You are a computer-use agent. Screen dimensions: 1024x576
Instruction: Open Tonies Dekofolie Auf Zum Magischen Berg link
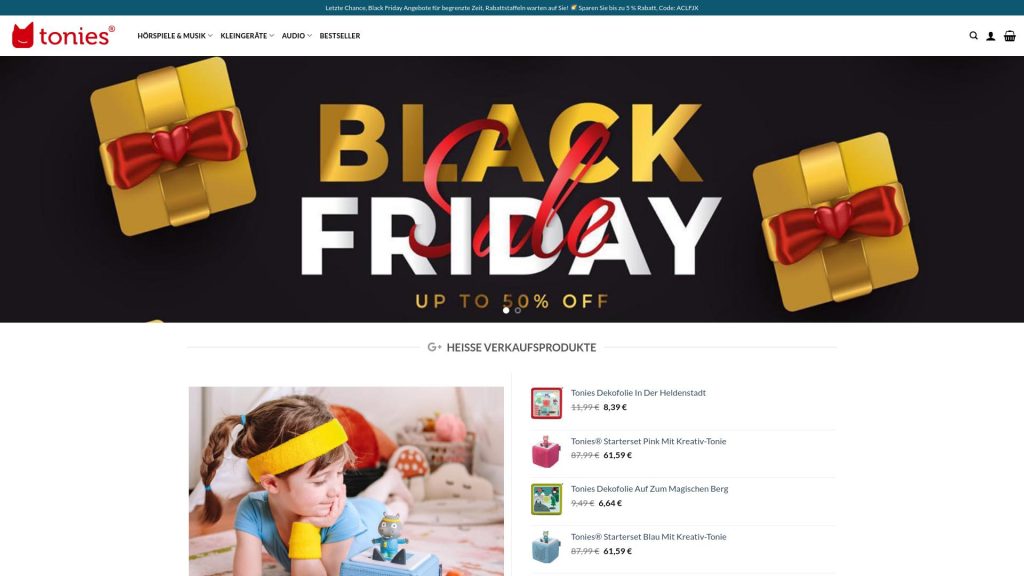pos(649,488)
